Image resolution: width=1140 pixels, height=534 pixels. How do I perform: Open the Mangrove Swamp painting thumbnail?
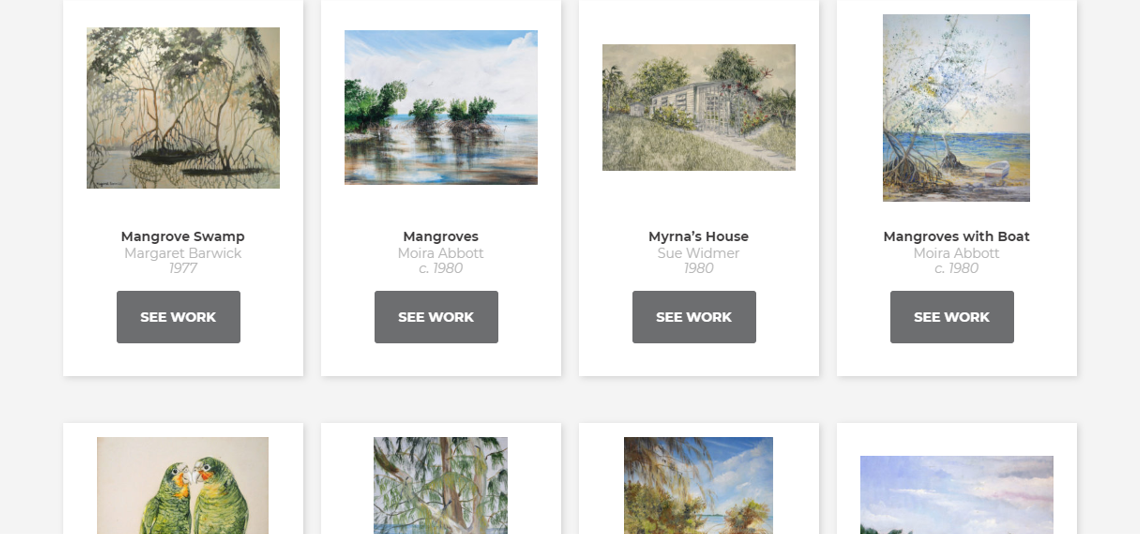[183, 108]
